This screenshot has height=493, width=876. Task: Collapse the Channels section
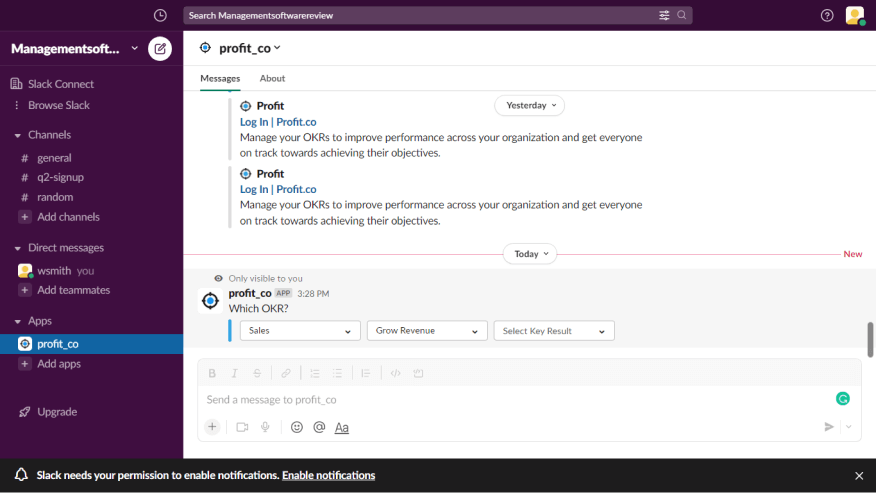coord(17,135)
